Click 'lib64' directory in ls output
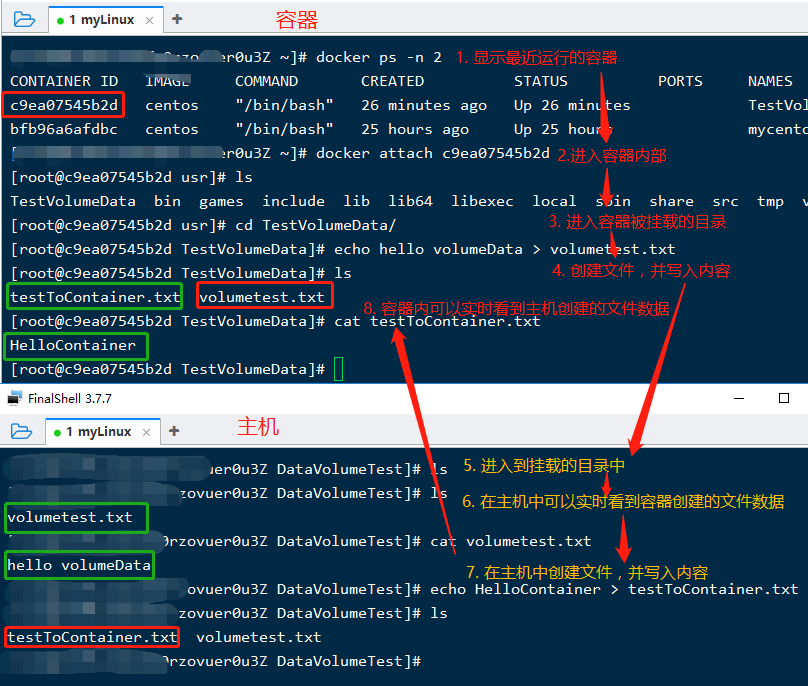808x686 pixels. (x=410, y=201)
